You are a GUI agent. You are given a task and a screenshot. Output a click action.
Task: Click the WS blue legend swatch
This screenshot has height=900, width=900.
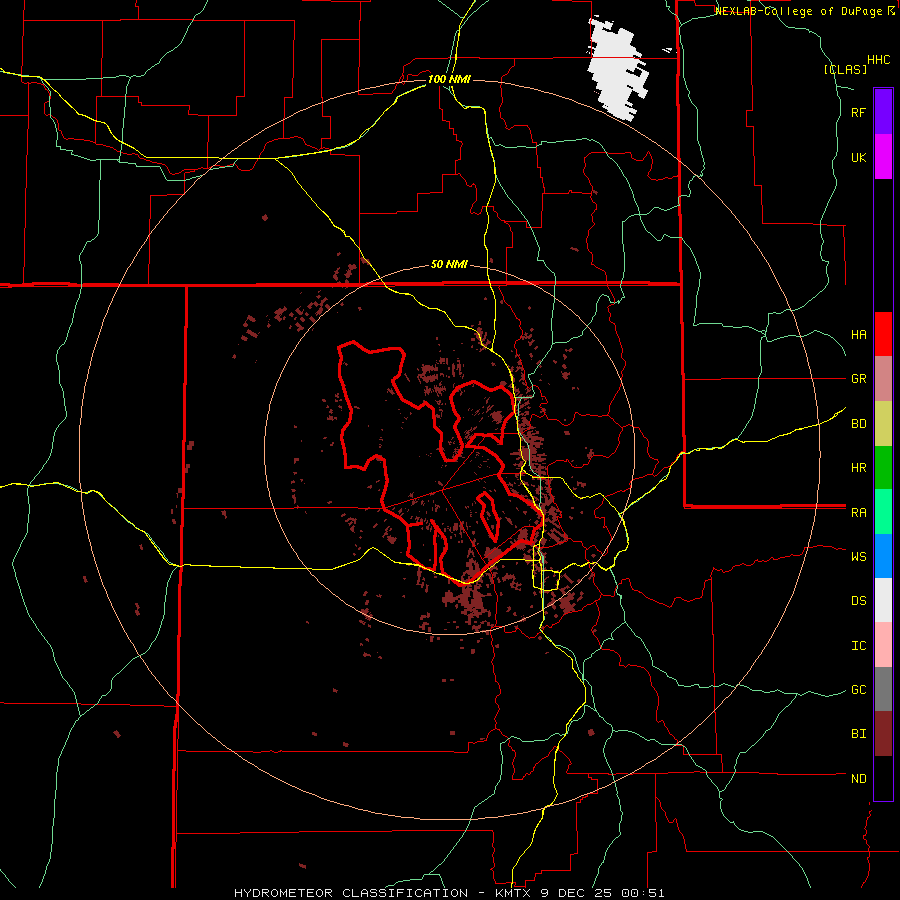click(x=883, y=556)
